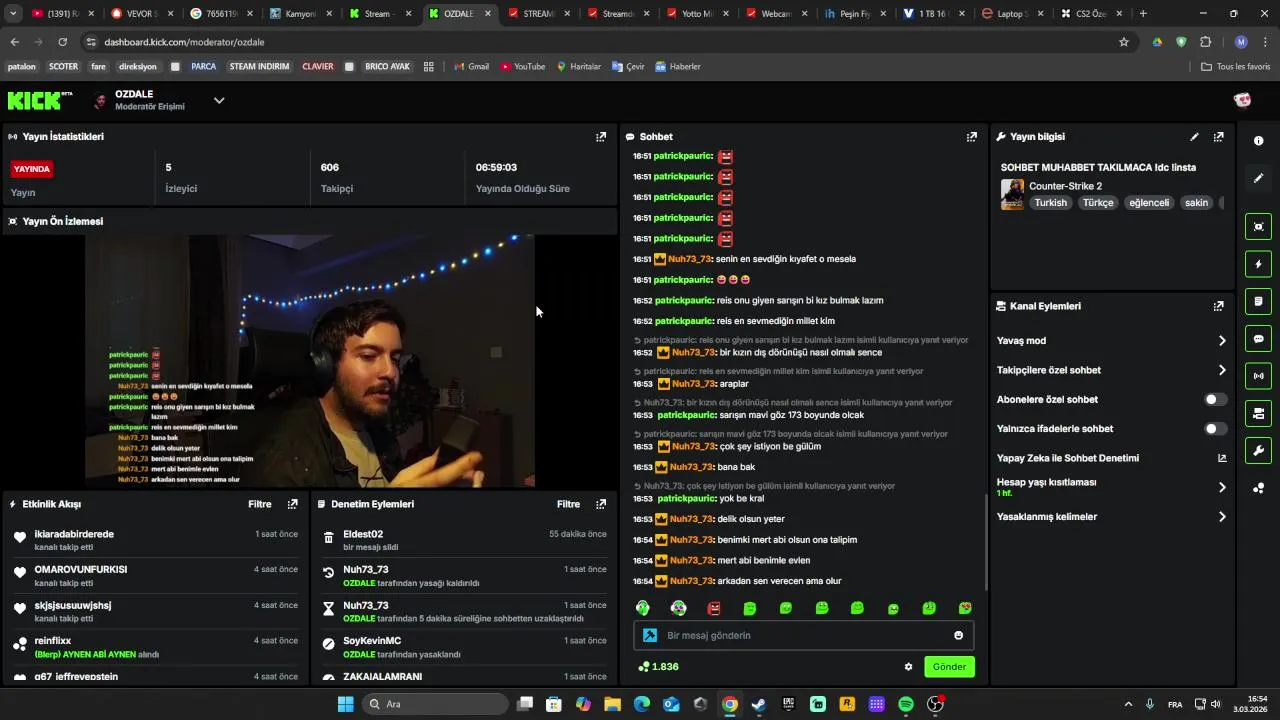Open Steam from the taskbar
The width and height of the screenshot is (1280, 720).
(759, 704)
